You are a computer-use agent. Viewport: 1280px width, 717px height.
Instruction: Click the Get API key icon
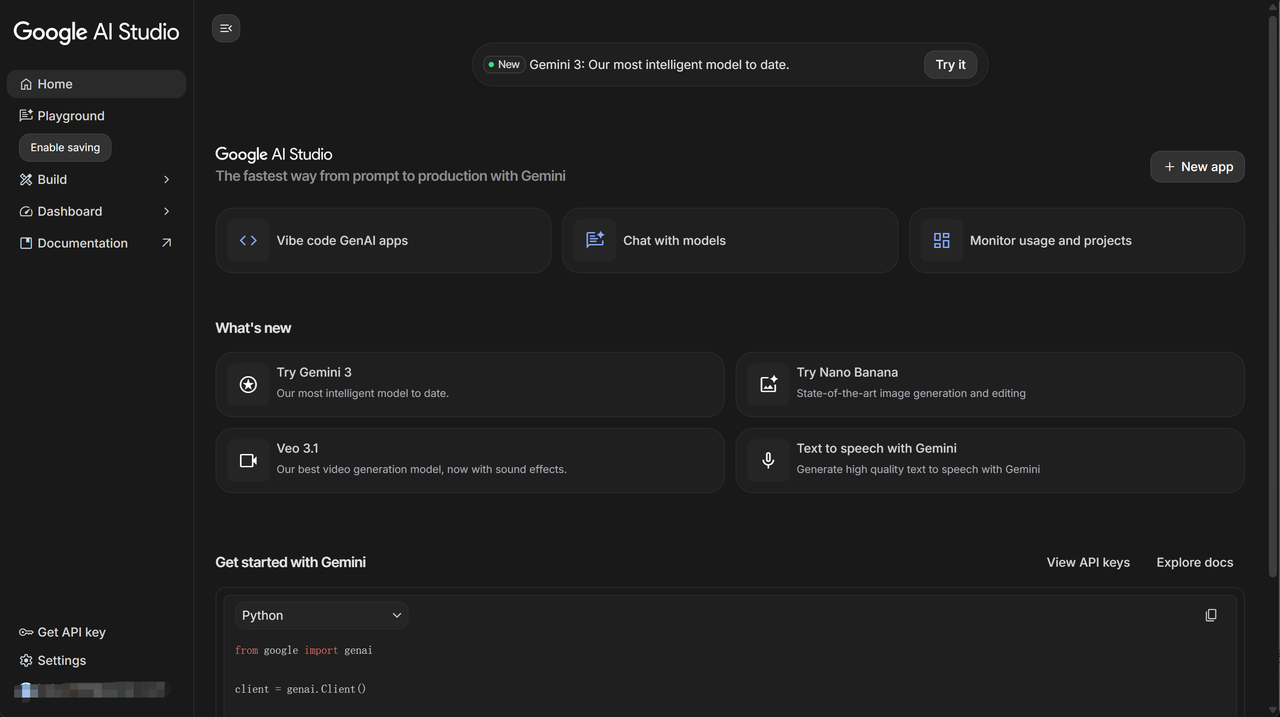(x=24, y=632)
